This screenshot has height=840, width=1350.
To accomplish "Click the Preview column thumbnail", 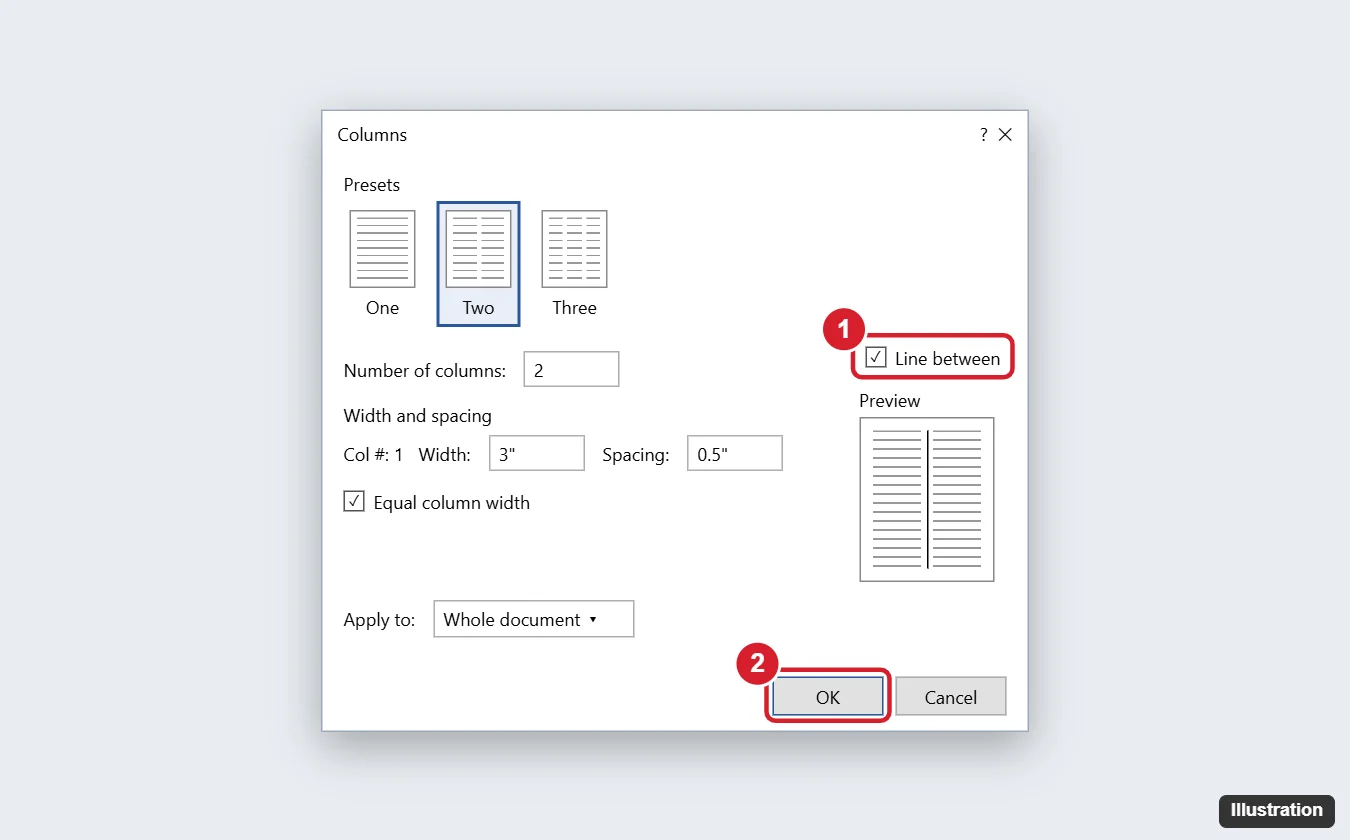I will 927,499.
